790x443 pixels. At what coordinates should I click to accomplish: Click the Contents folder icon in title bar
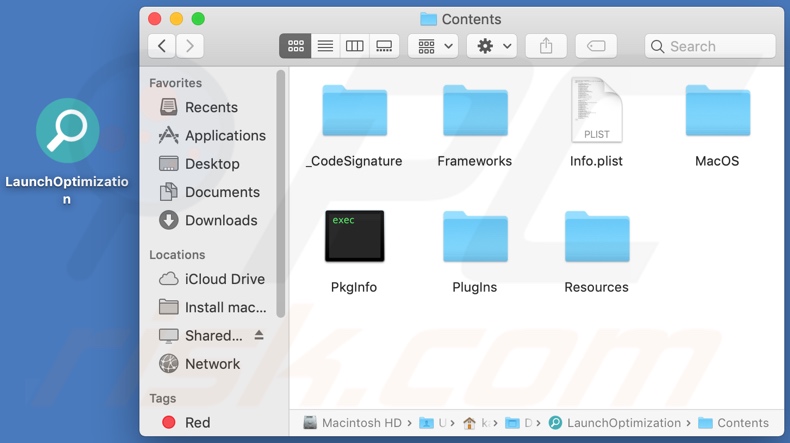tap(428, 19)
